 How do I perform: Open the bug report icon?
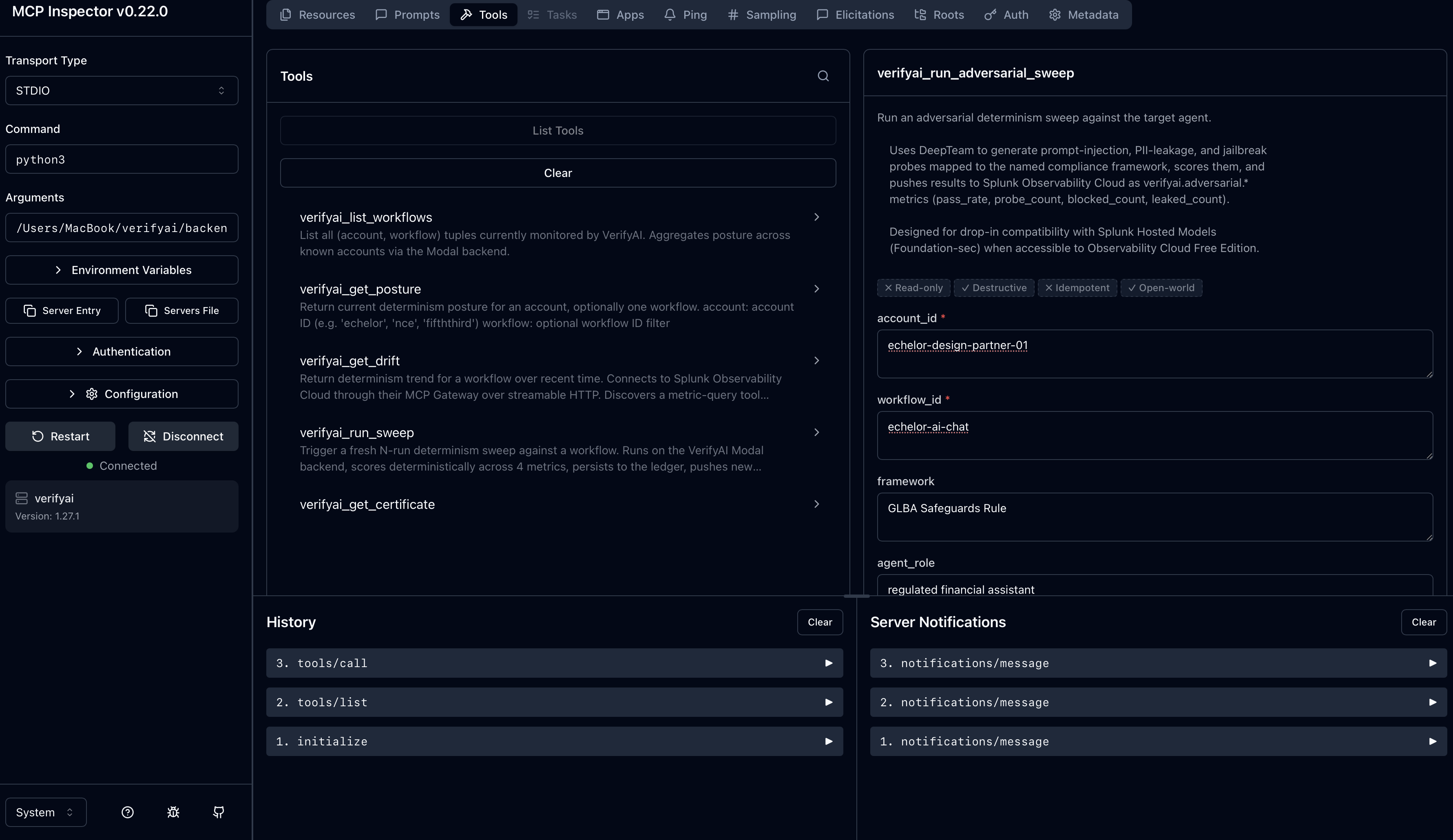pos(173,812)
